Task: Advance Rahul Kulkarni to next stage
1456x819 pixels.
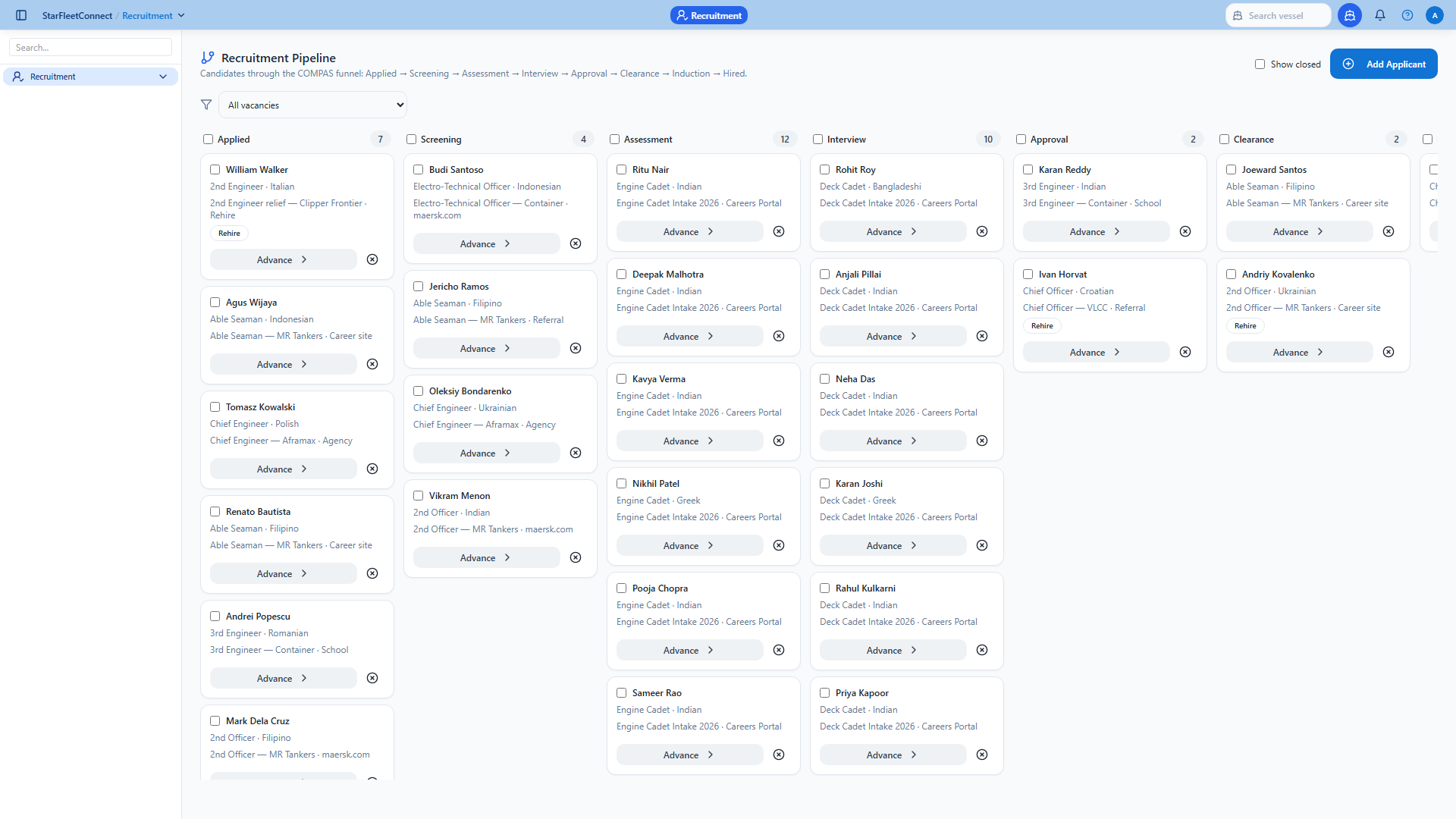Action: (893, 650)
